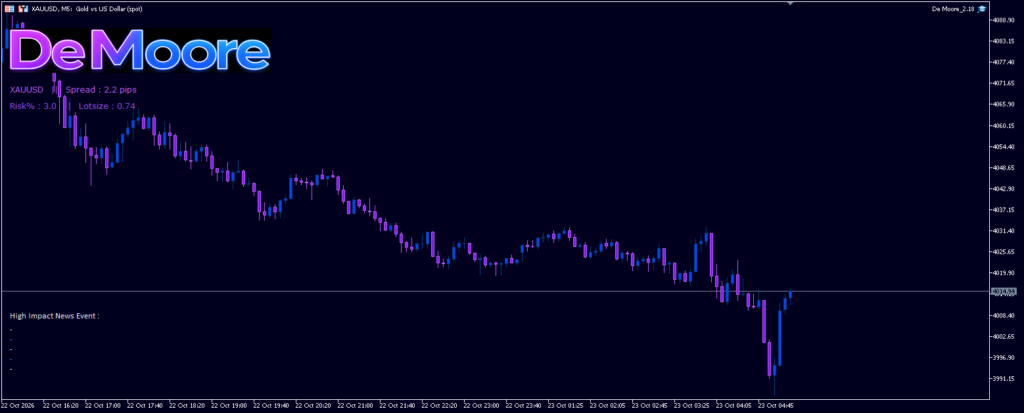This screenshot has height=413, width=1024.
Task: Click the High Impact News Event label
Action: [x=54, y=316]
